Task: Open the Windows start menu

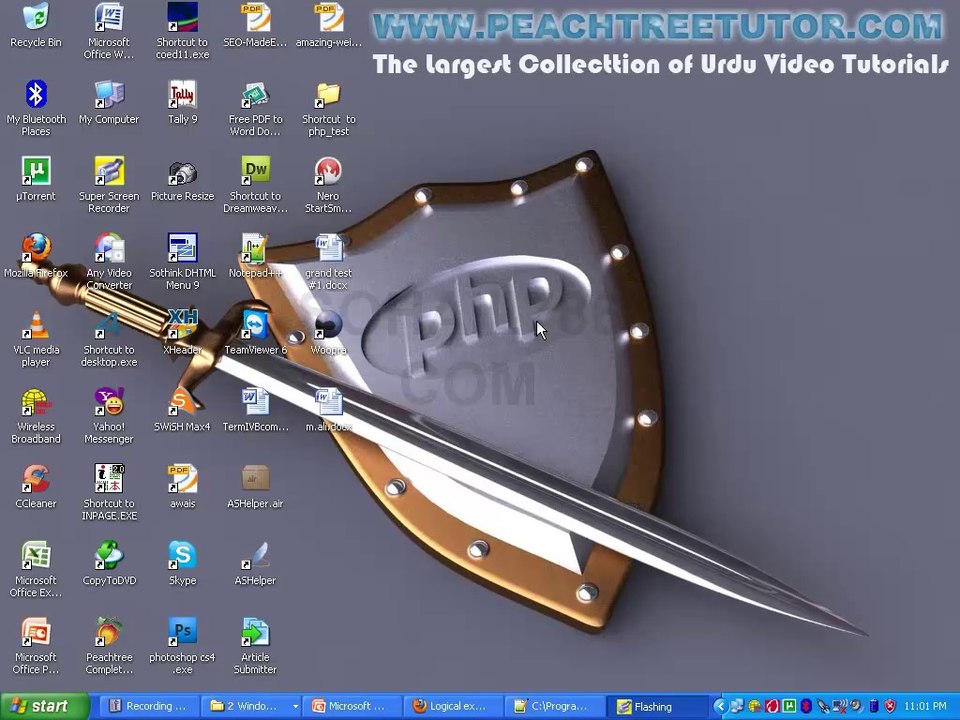Action: click(x=45, y=707)
